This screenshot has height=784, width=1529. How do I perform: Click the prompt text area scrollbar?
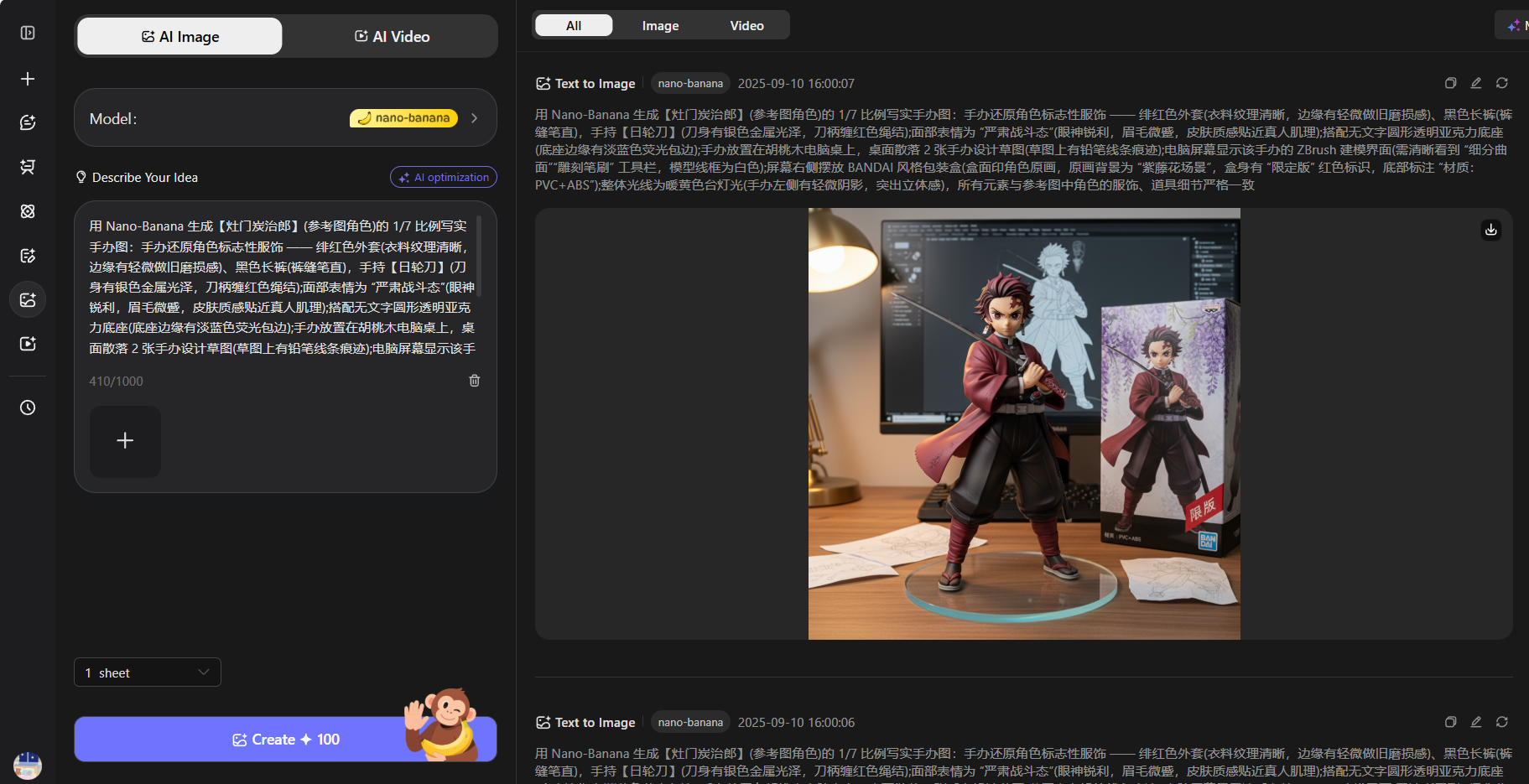(479, 256)
